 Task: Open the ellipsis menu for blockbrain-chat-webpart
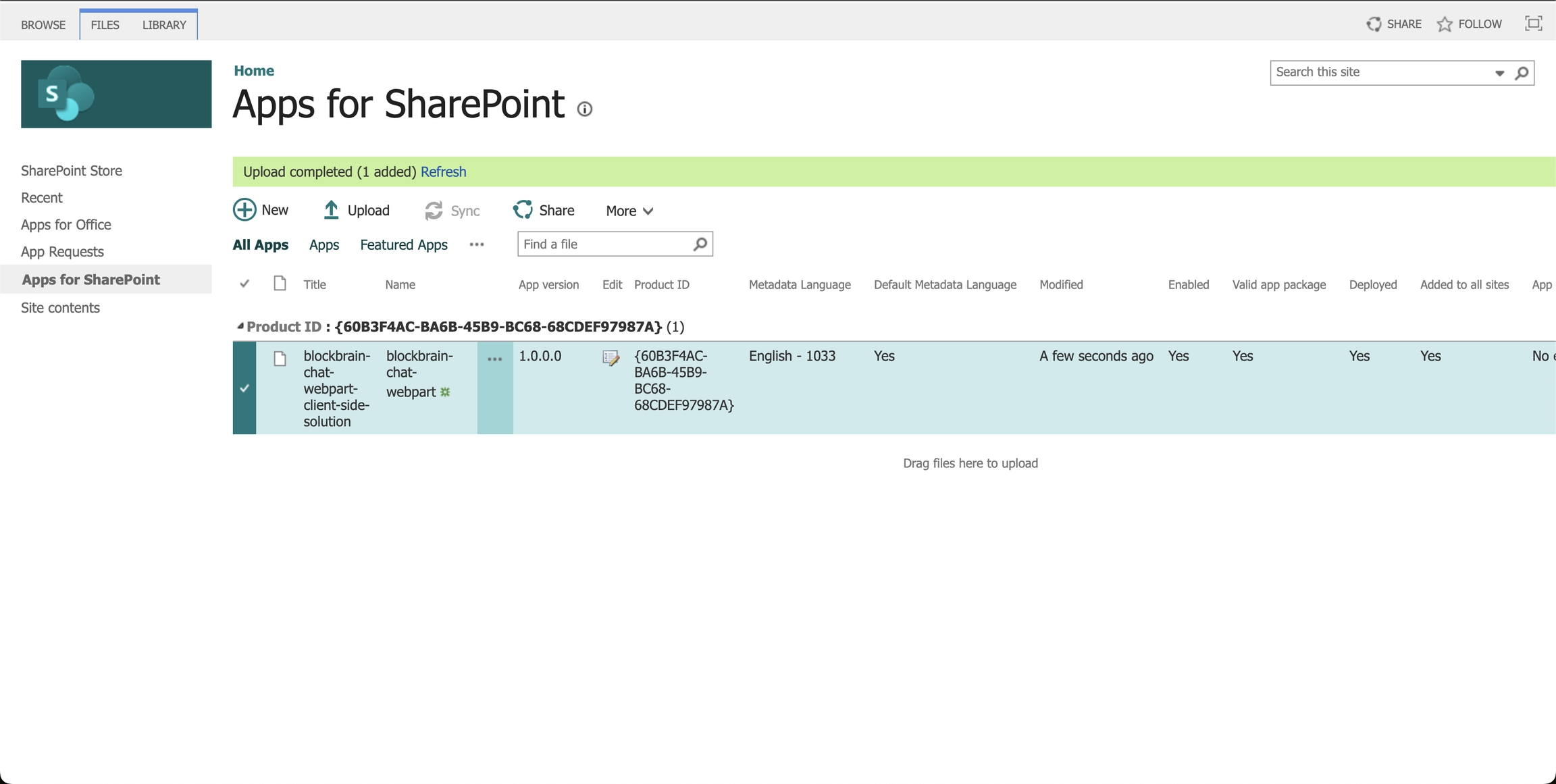pyautogui.click(x=494, y=359)
